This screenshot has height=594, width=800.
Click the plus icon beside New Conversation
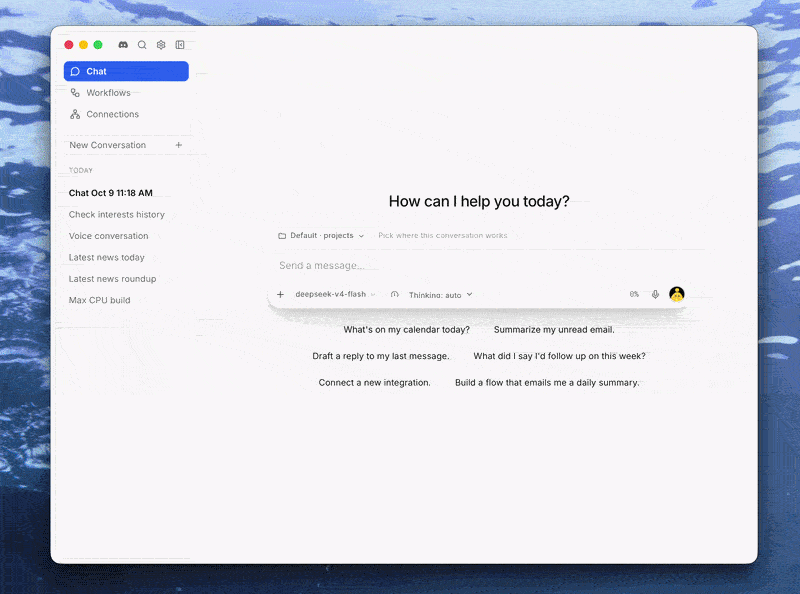click(179, 145)
